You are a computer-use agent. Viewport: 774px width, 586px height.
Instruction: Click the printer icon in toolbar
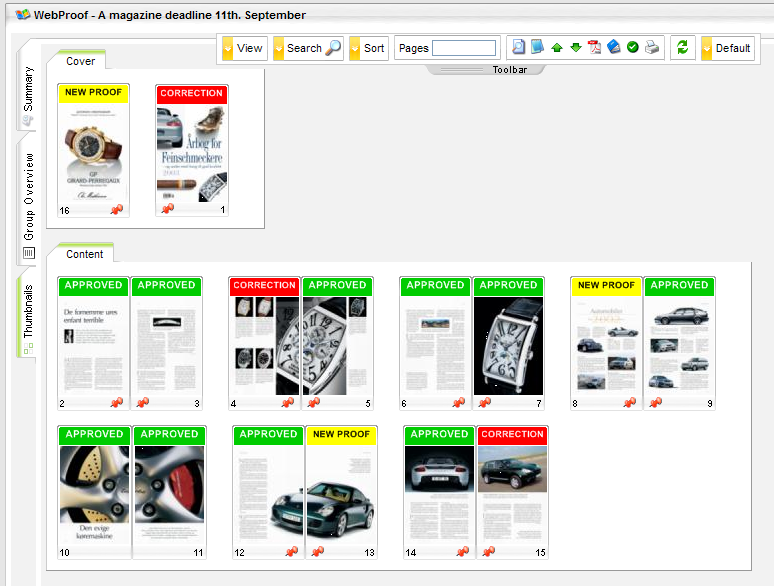[x=652, y=48]
